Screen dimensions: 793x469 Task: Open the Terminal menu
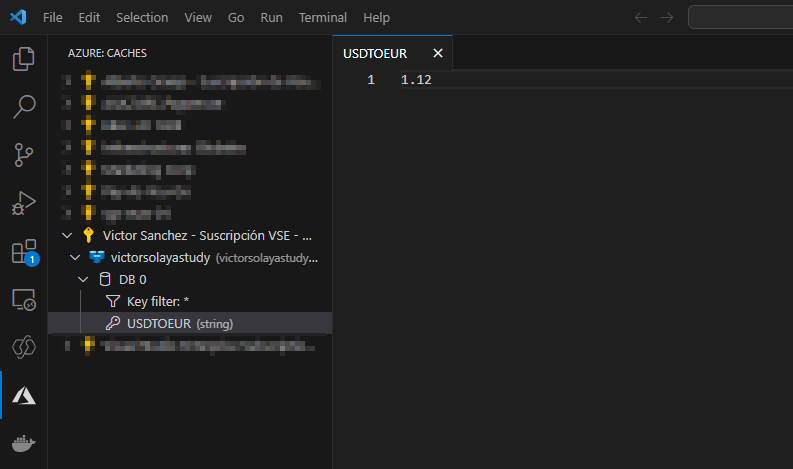click(323, 18)
